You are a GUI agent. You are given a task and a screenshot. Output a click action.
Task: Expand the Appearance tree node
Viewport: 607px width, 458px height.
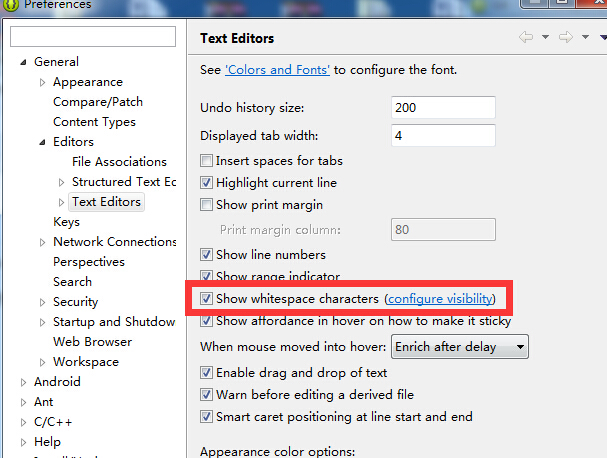point(42,82)
